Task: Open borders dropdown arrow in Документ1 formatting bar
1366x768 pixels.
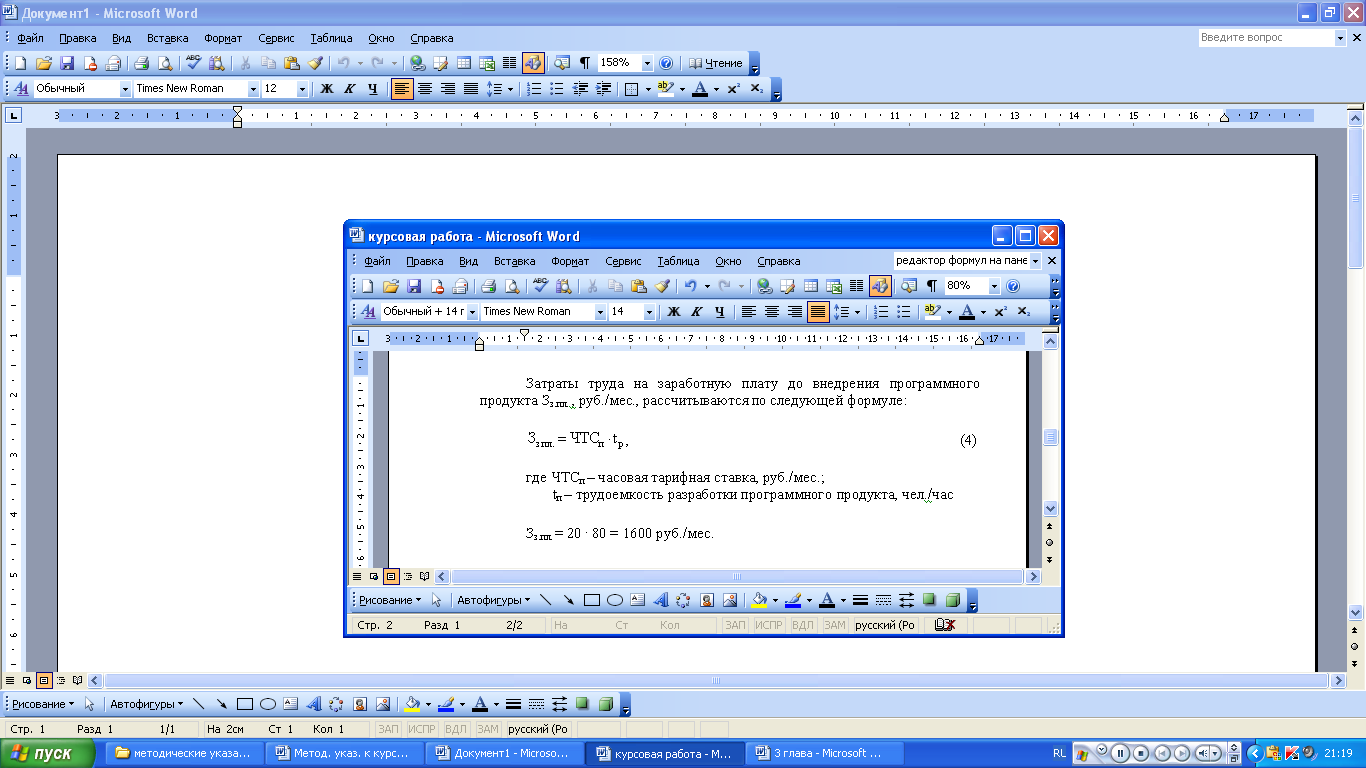Action: point(648,89)
